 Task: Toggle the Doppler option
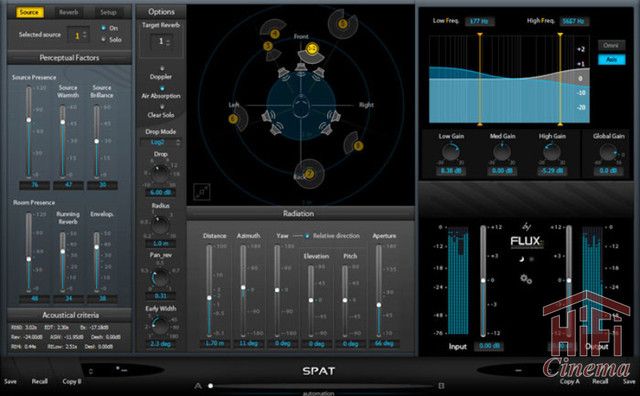pyautogui.click(x=162, y=69)
